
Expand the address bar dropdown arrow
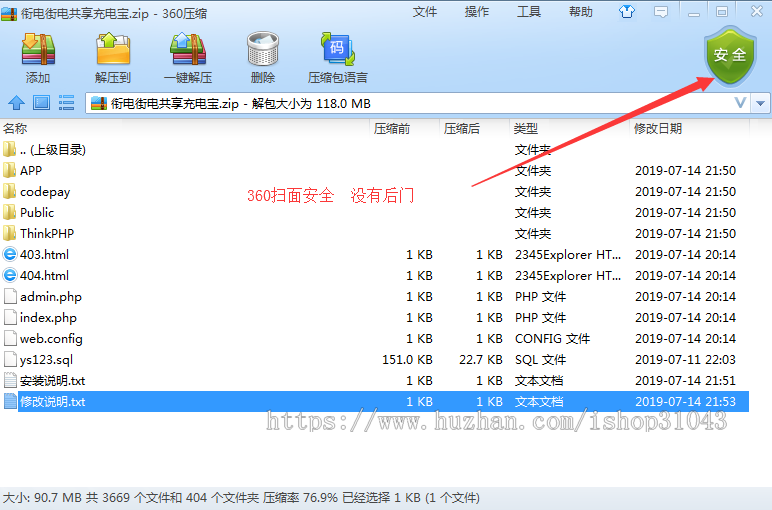(761, 103)
